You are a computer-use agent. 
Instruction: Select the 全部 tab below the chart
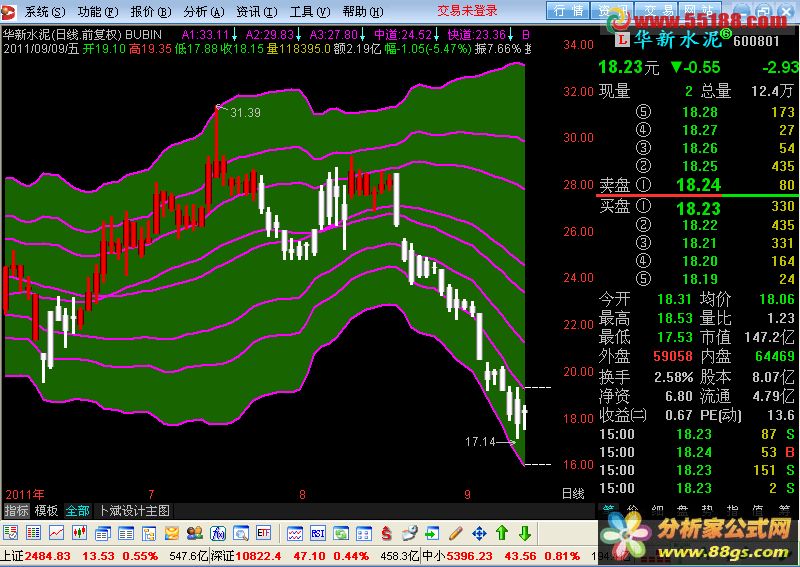tap(78, 510)
